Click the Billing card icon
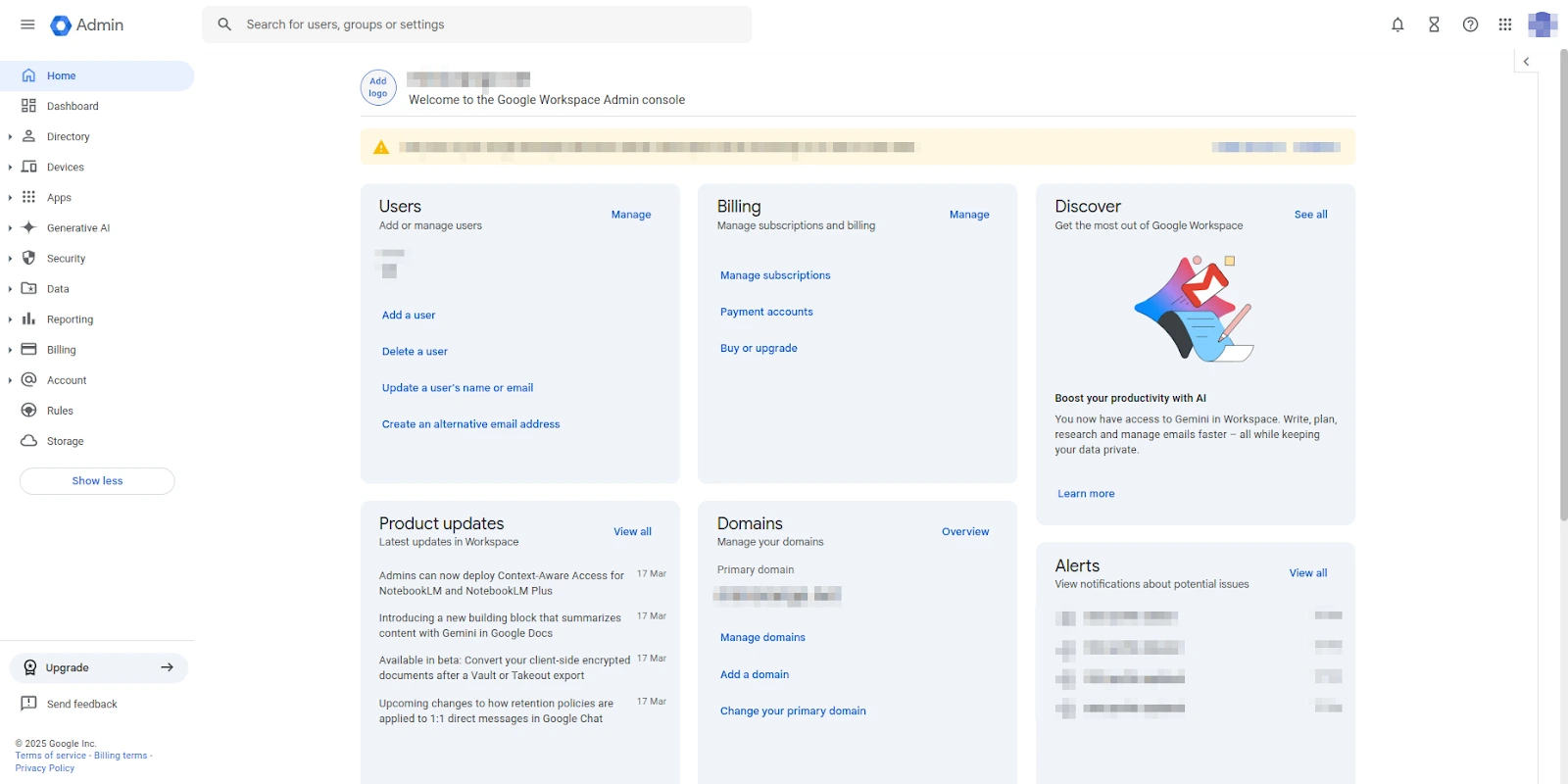Screen dimensions: 1568x784 click(28, 349)
